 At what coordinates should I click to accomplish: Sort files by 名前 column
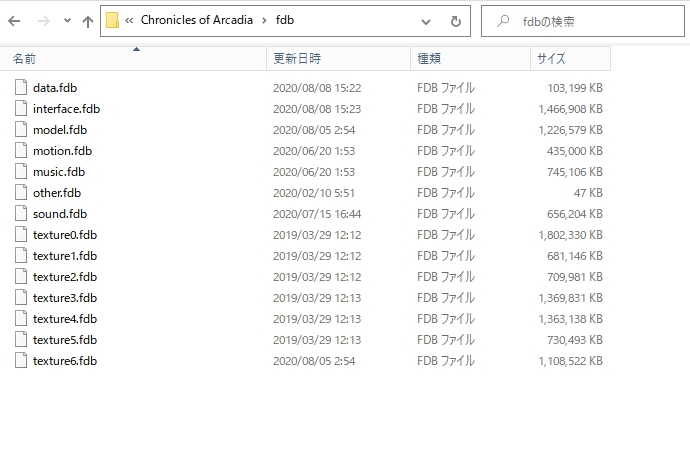pyautogui.click(x=24, y=59)
